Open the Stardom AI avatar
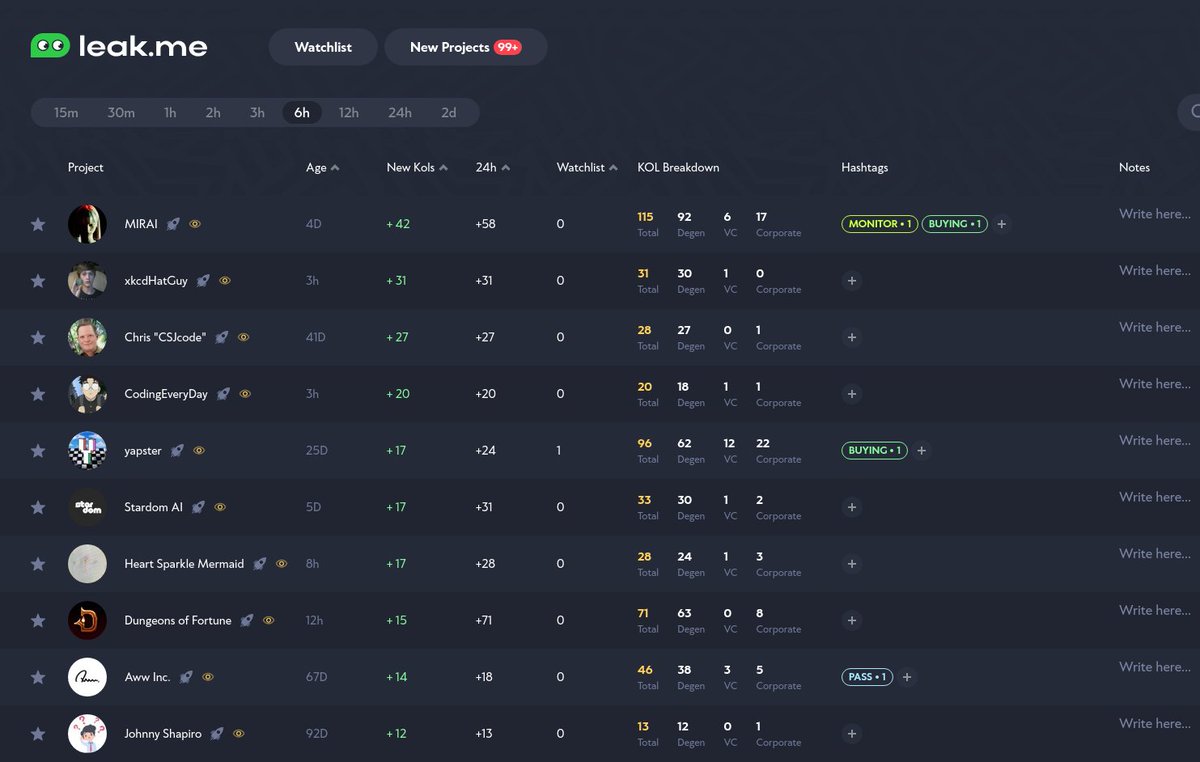The image size is (1200, 762). (87, 507)
